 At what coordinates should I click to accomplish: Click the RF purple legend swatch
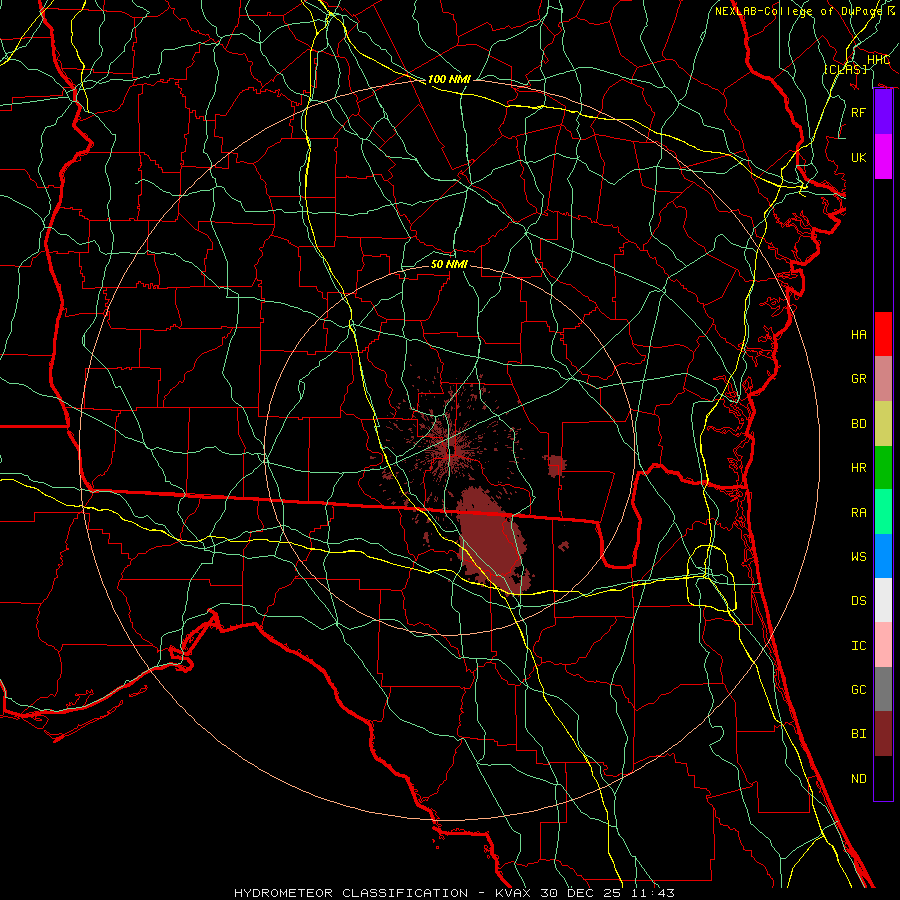(883, 112)
